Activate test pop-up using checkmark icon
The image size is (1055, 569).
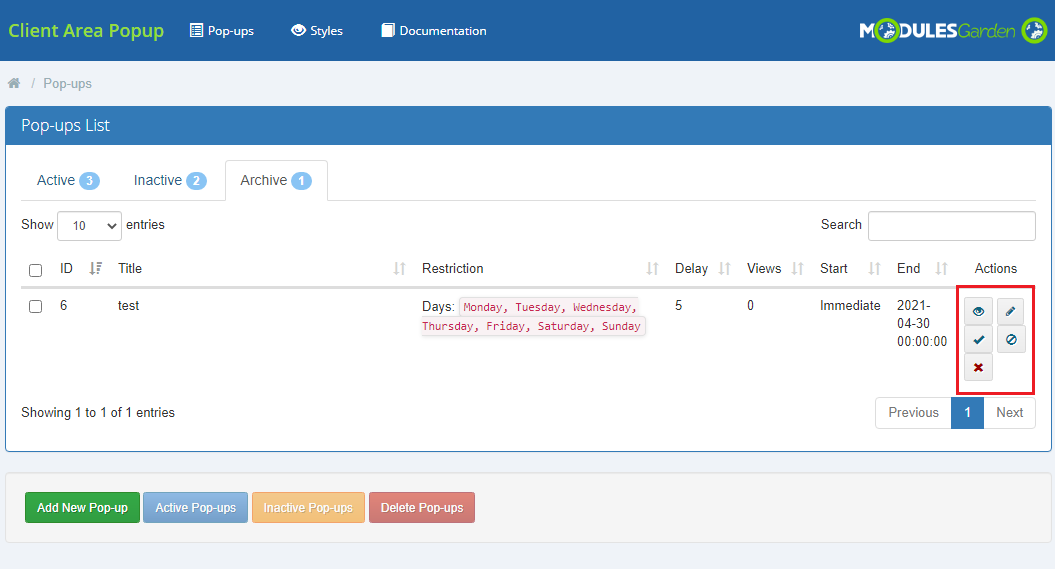(978, 340)
